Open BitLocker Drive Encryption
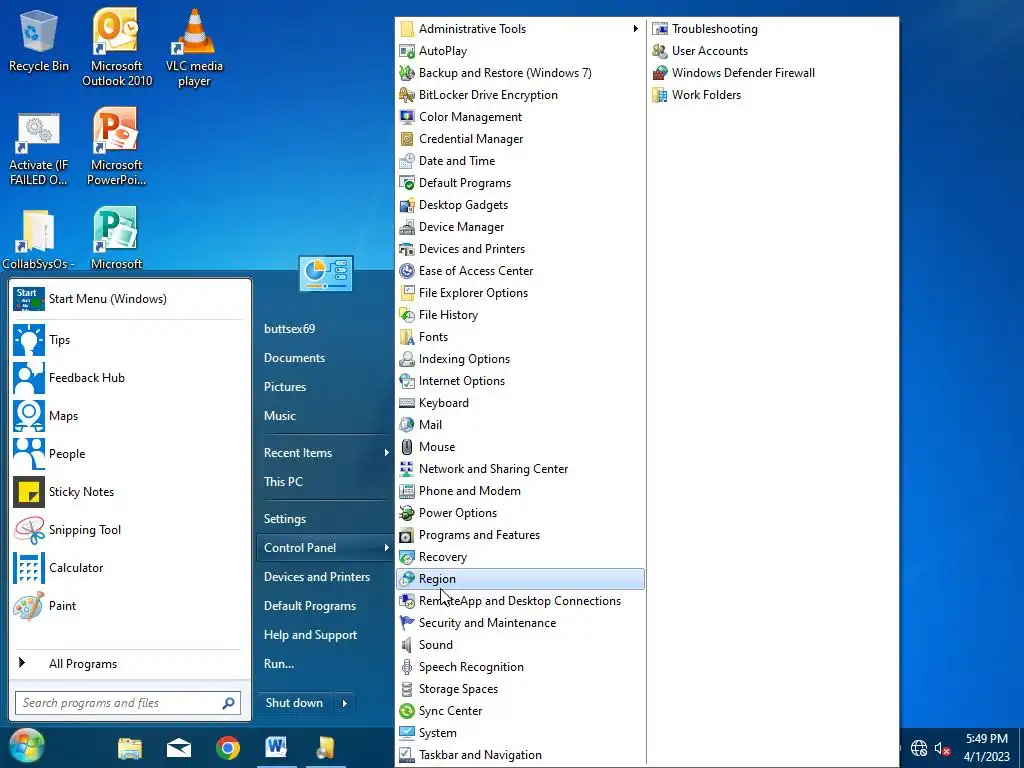Viewport: 1024px width, 768px height. [x=520, y=95]
